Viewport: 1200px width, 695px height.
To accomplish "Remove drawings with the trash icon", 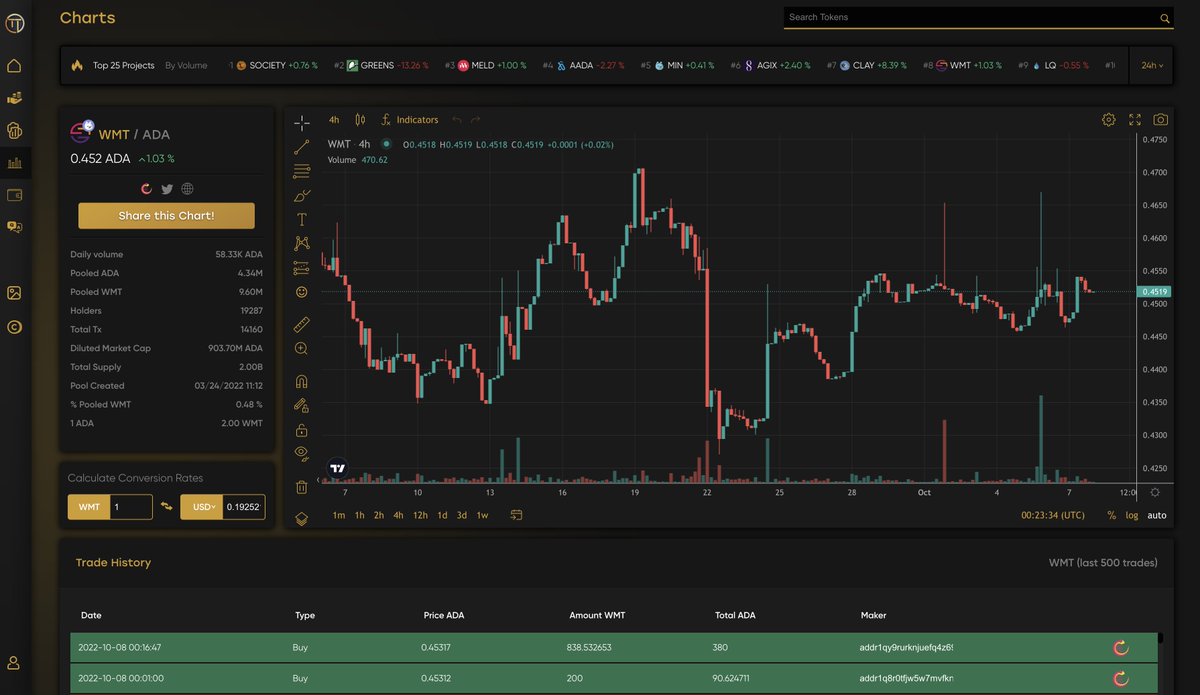I will [301, 487].
